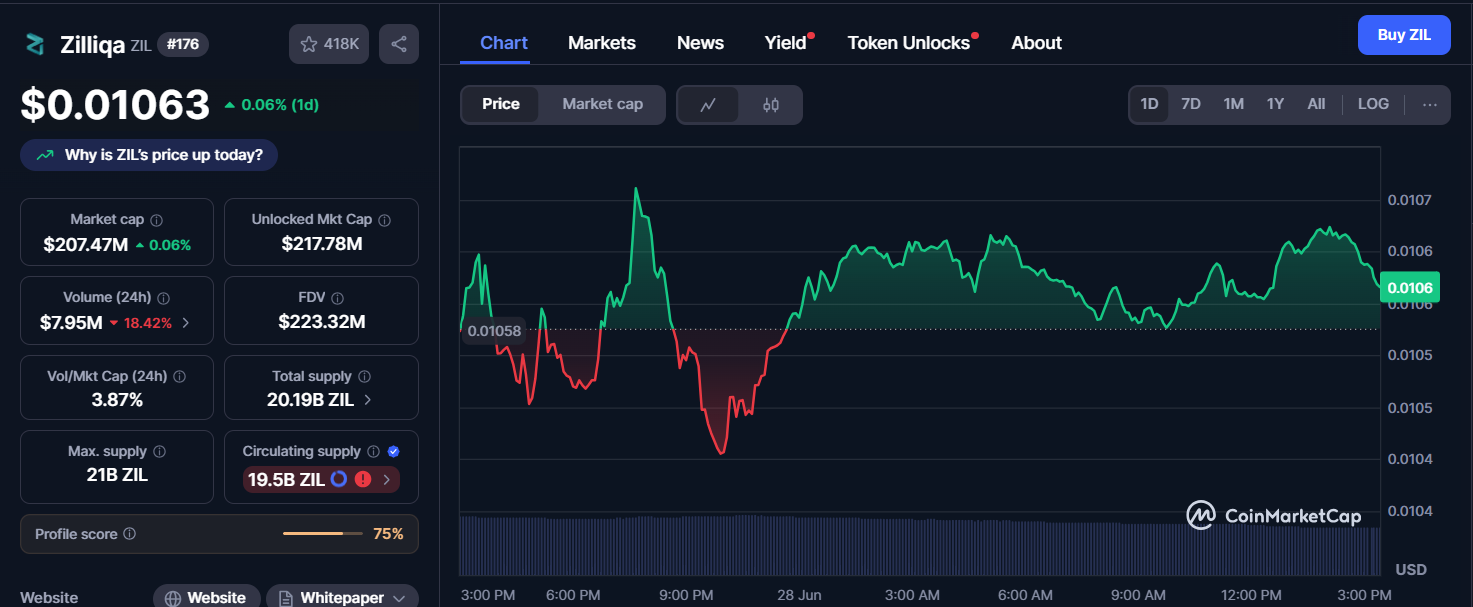Set chart range to 1D

pos(1150,104)
